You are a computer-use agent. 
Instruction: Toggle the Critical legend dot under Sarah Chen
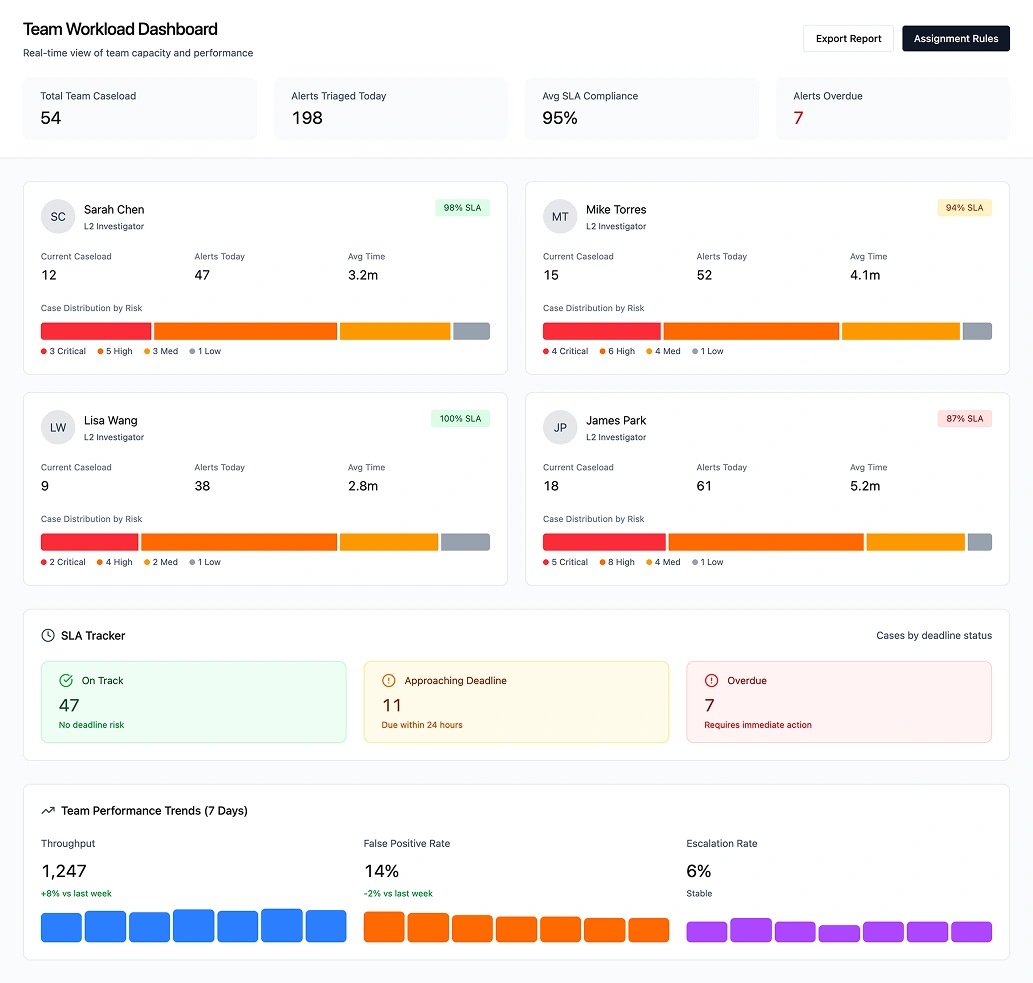pos(42,351)
